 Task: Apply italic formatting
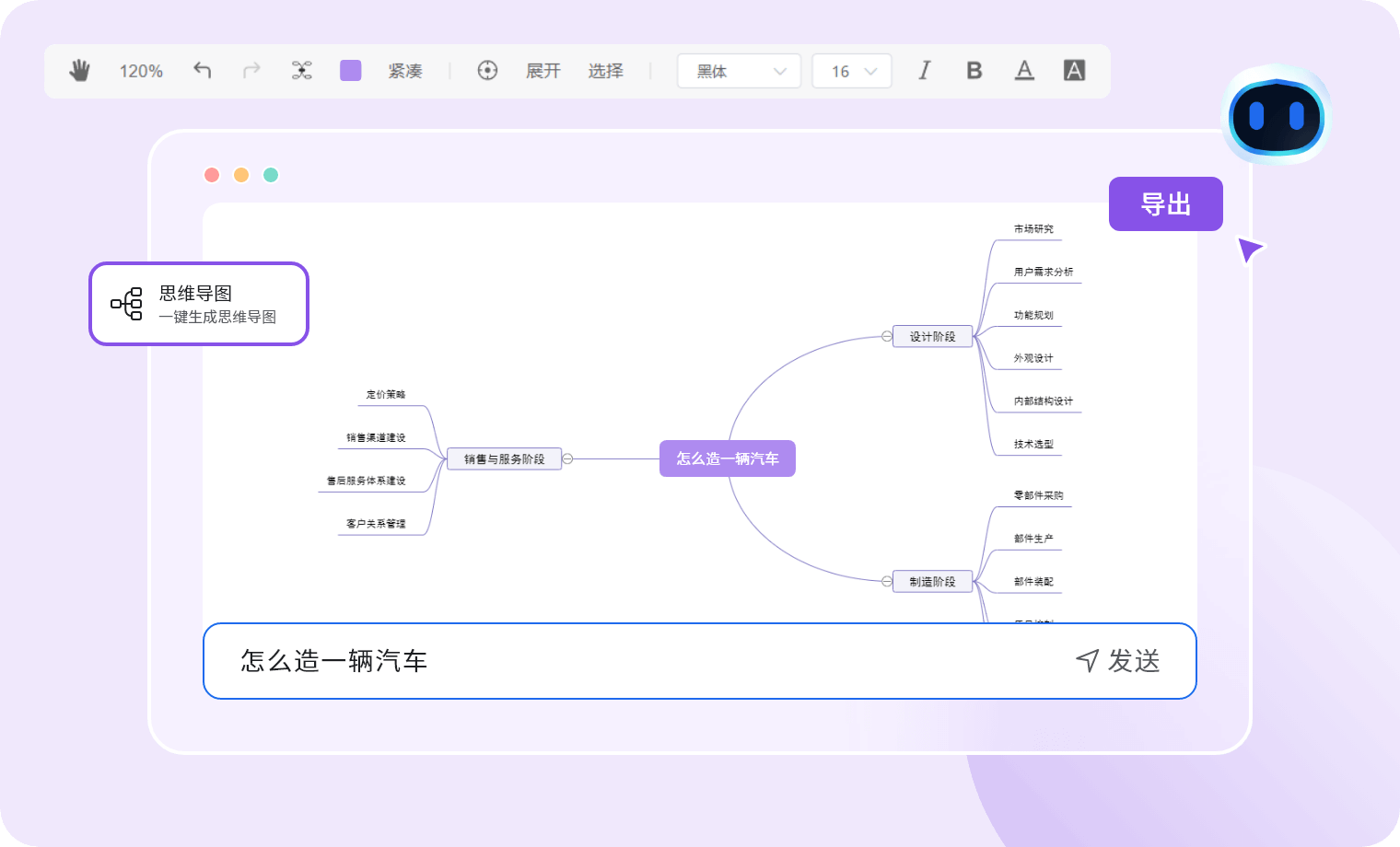924,70
